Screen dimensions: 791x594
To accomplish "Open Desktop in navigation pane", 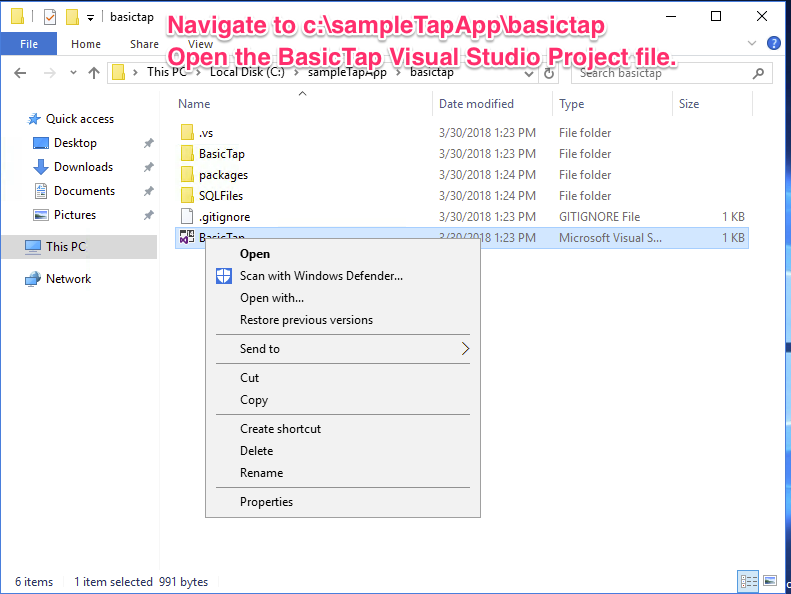I will (75, 143).
